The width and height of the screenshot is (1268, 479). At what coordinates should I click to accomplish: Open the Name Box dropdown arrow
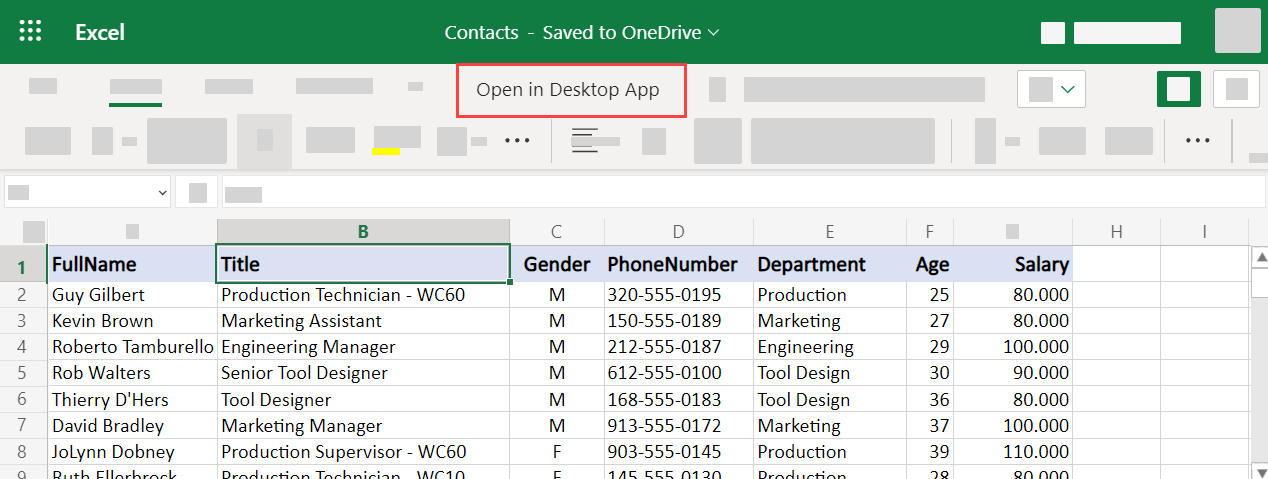162,192
